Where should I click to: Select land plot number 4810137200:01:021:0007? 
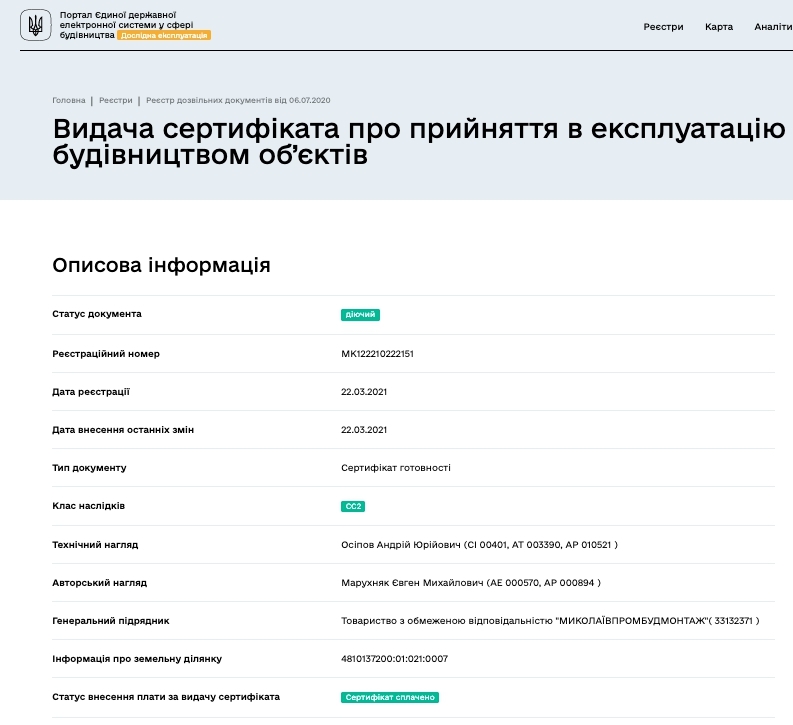tap(394, 659)
